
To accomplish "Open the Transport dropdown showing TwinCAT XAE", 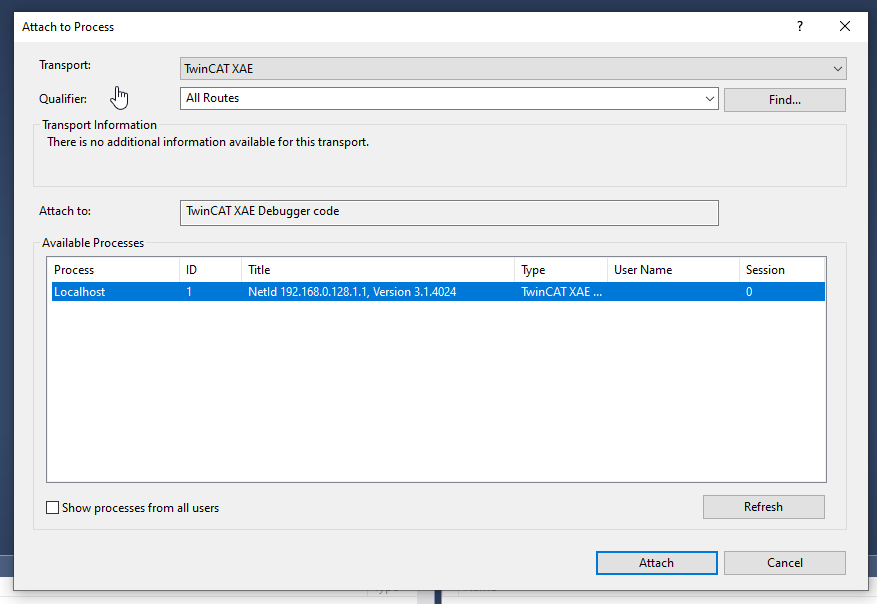I will tap(513, 69).
